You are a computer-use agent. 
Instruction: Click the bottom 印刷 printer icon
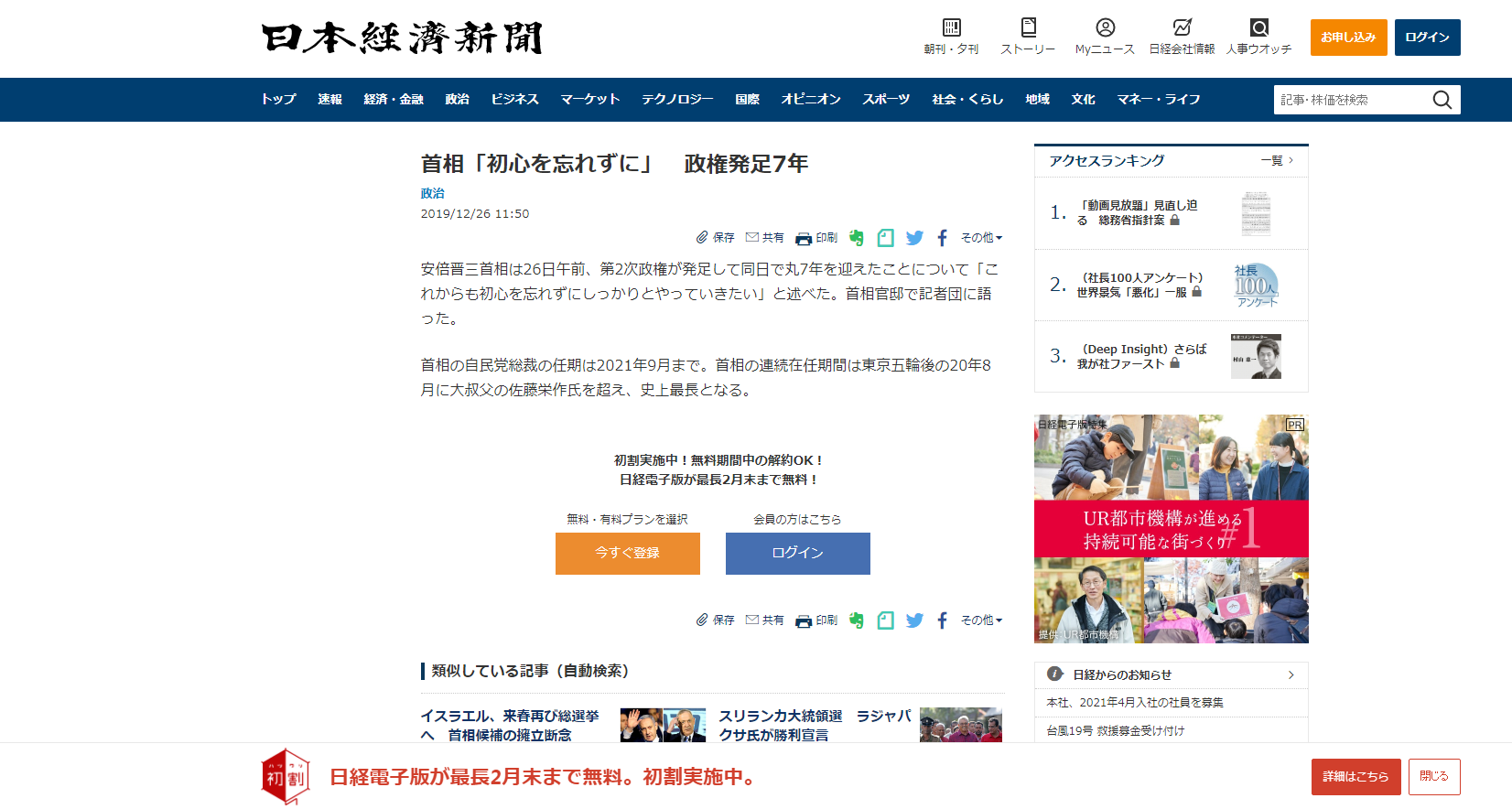tap(804, 620)
